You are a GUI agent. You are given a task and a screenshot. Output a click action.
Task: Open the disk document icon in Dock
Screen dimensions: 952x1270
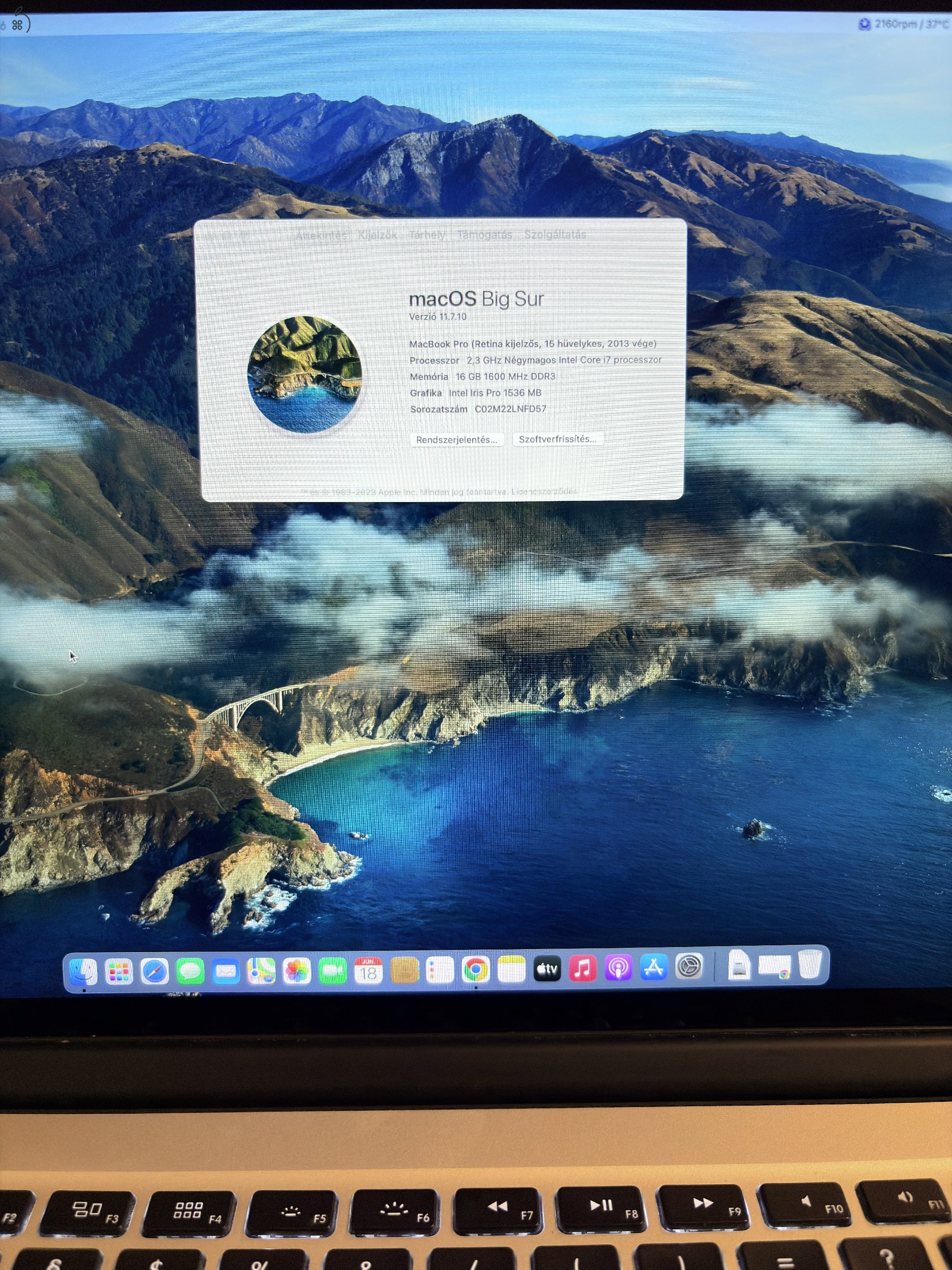[739, 965]
